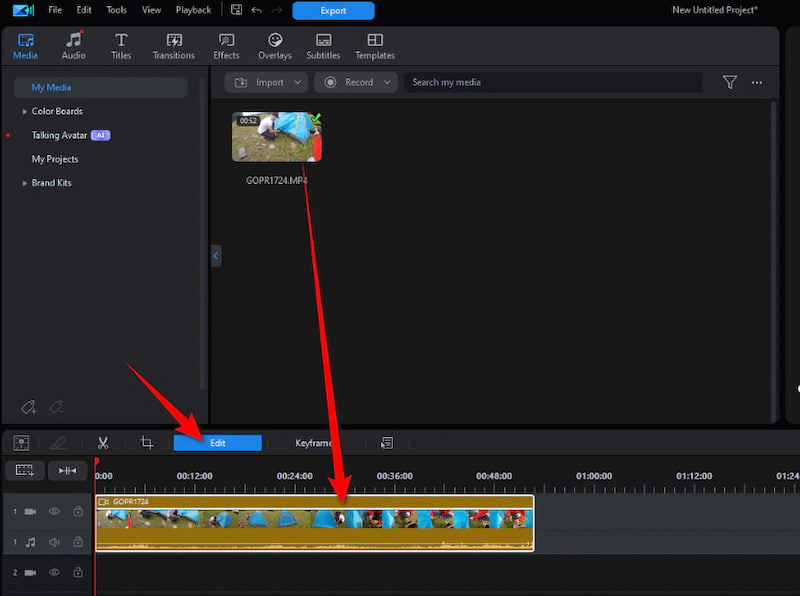Open the Subtitles panel

322,45
